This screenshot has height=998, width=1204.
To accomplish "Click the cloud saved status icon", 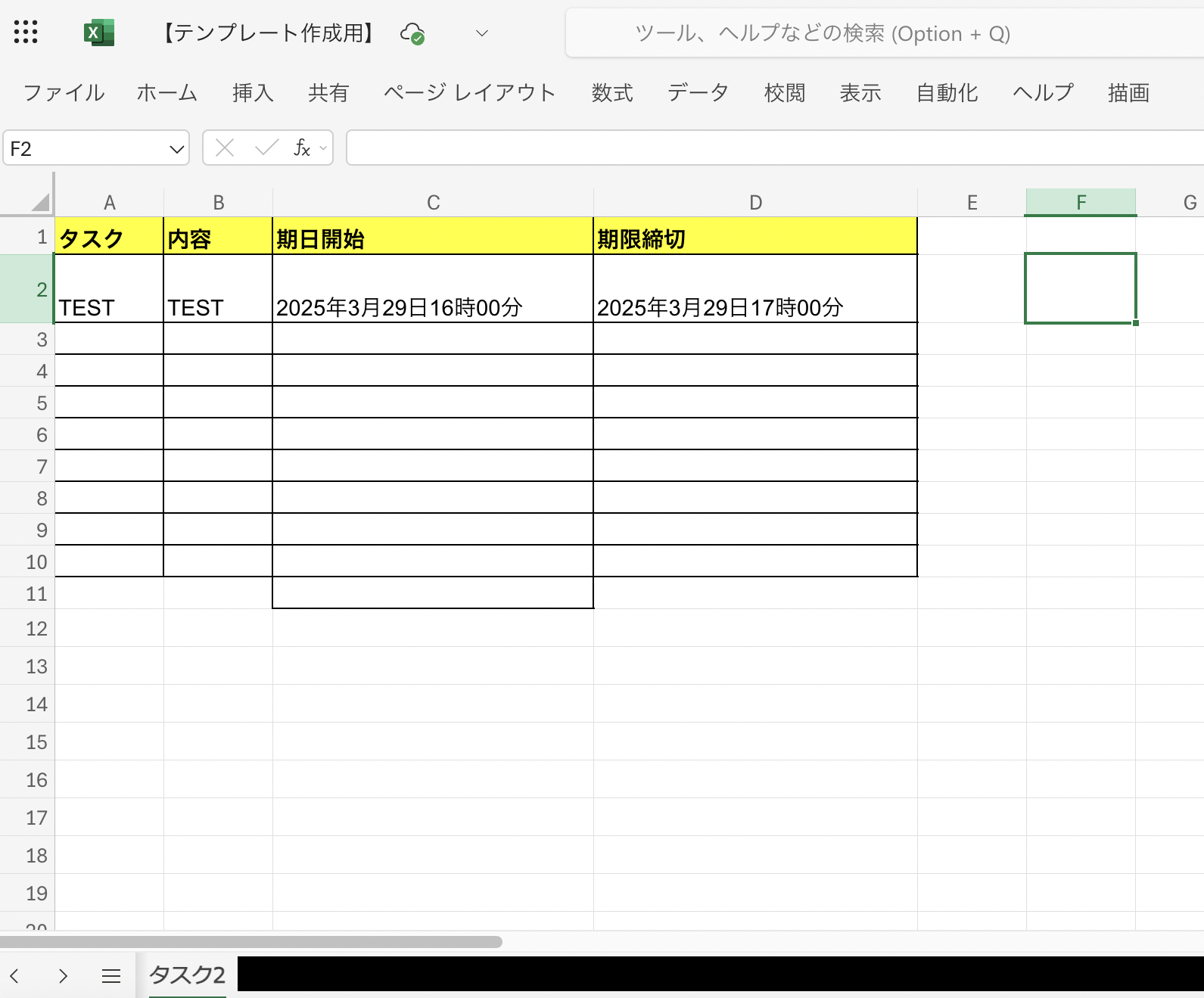I will pyautogui.click(x=412, y=33).
